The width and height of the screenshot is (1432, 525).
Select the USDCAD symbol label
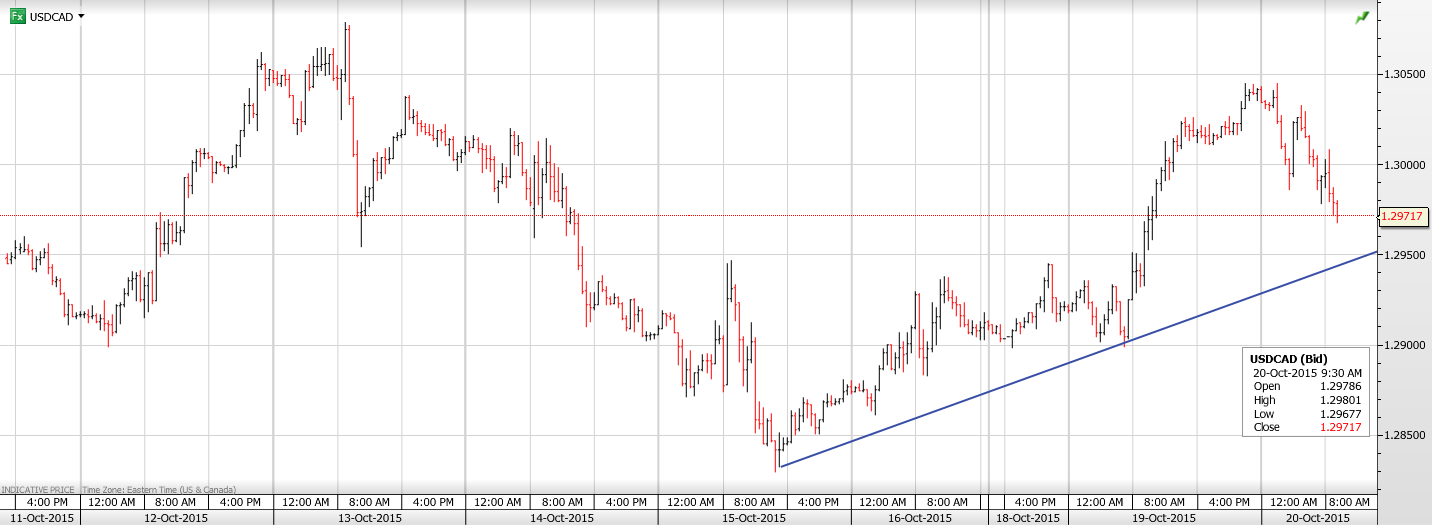point(51,17)
